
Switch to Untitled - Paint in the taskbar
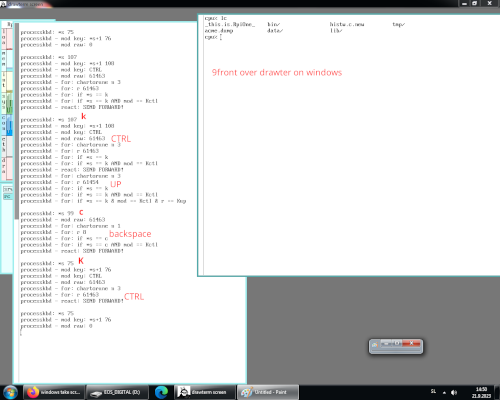[268, 392]
